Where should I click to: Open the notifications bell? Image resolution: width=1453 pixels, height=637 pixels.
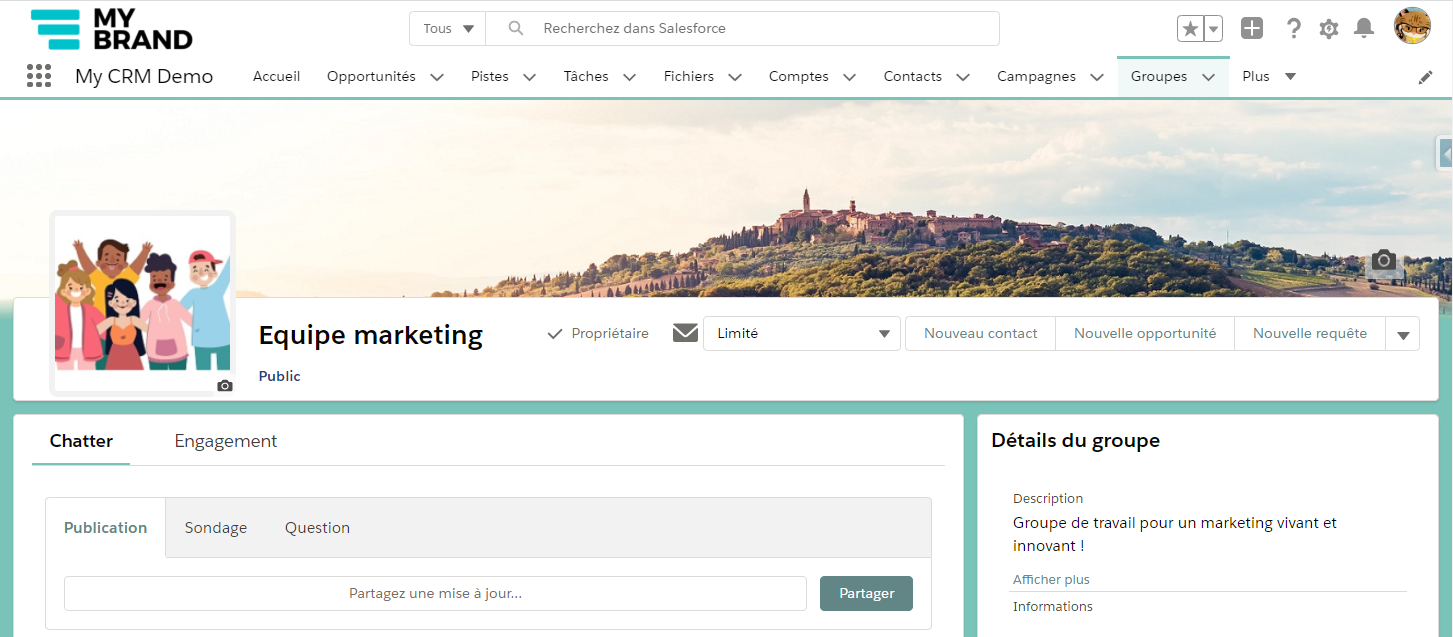coord(1363,29)
